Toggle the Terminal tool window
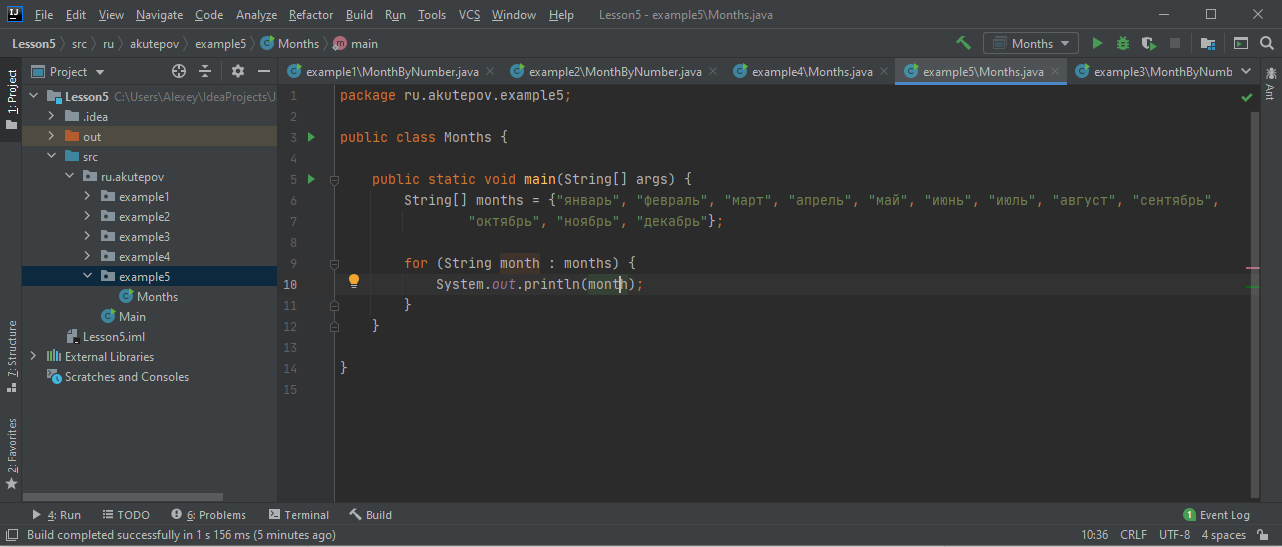Viewport: 1282px width, 547px height. tap(298, 515)
